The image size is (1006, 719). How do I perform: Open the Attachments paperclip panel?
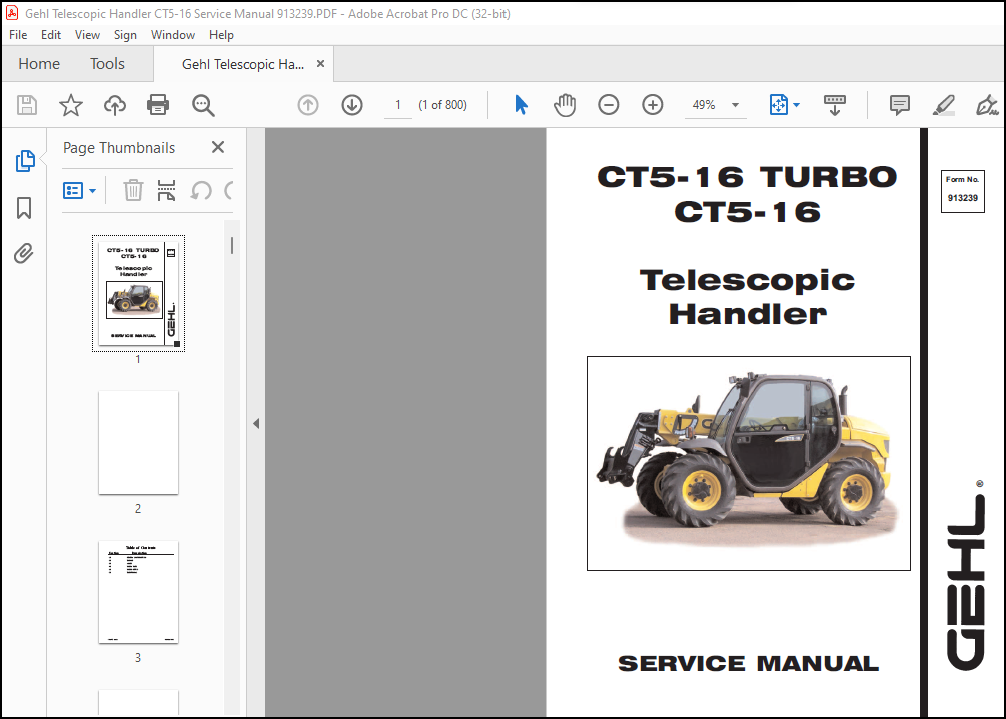(24, 253)
